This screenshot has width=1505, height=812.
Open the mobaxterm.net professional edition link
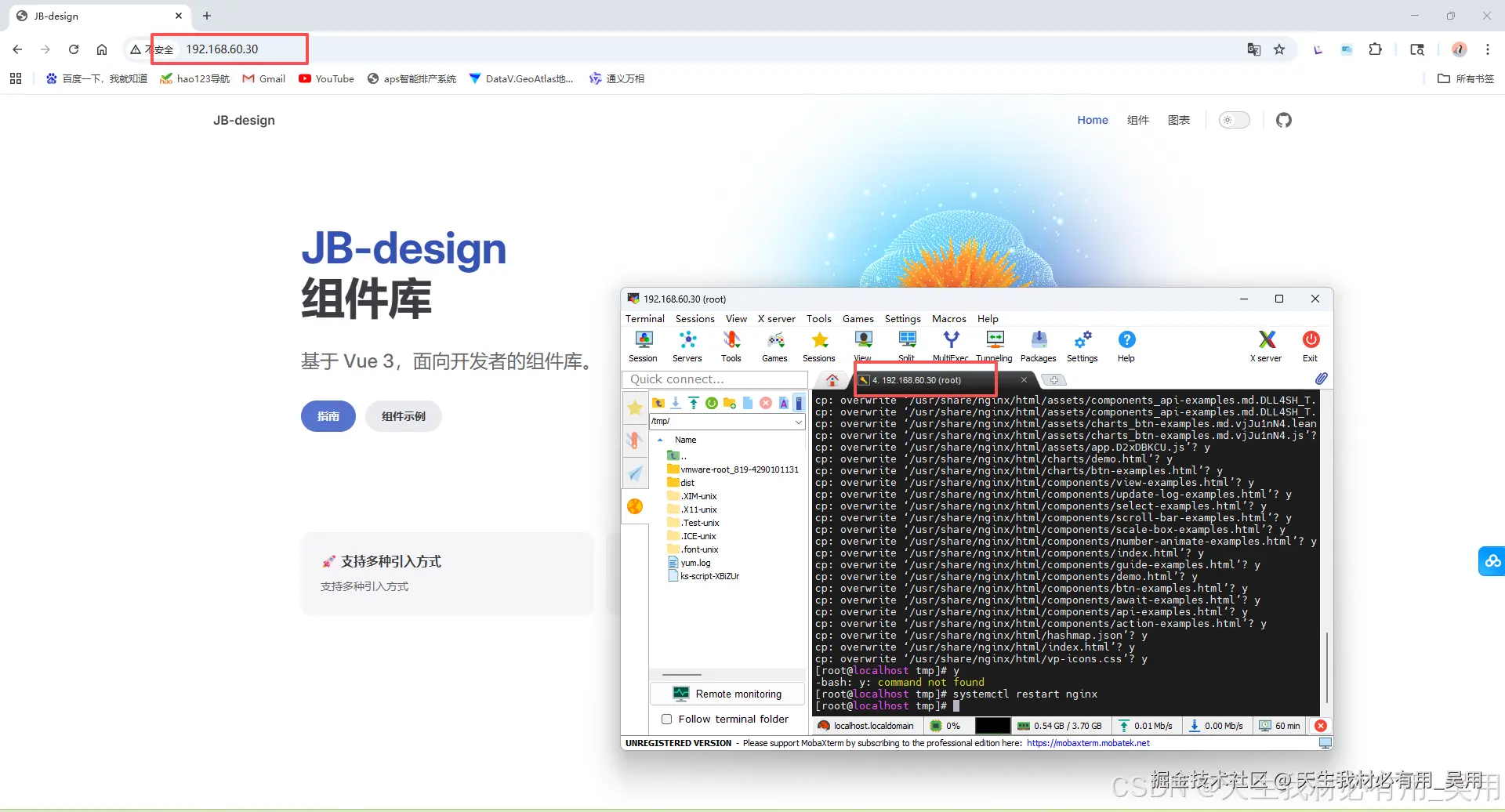[x=1088, y=742]
